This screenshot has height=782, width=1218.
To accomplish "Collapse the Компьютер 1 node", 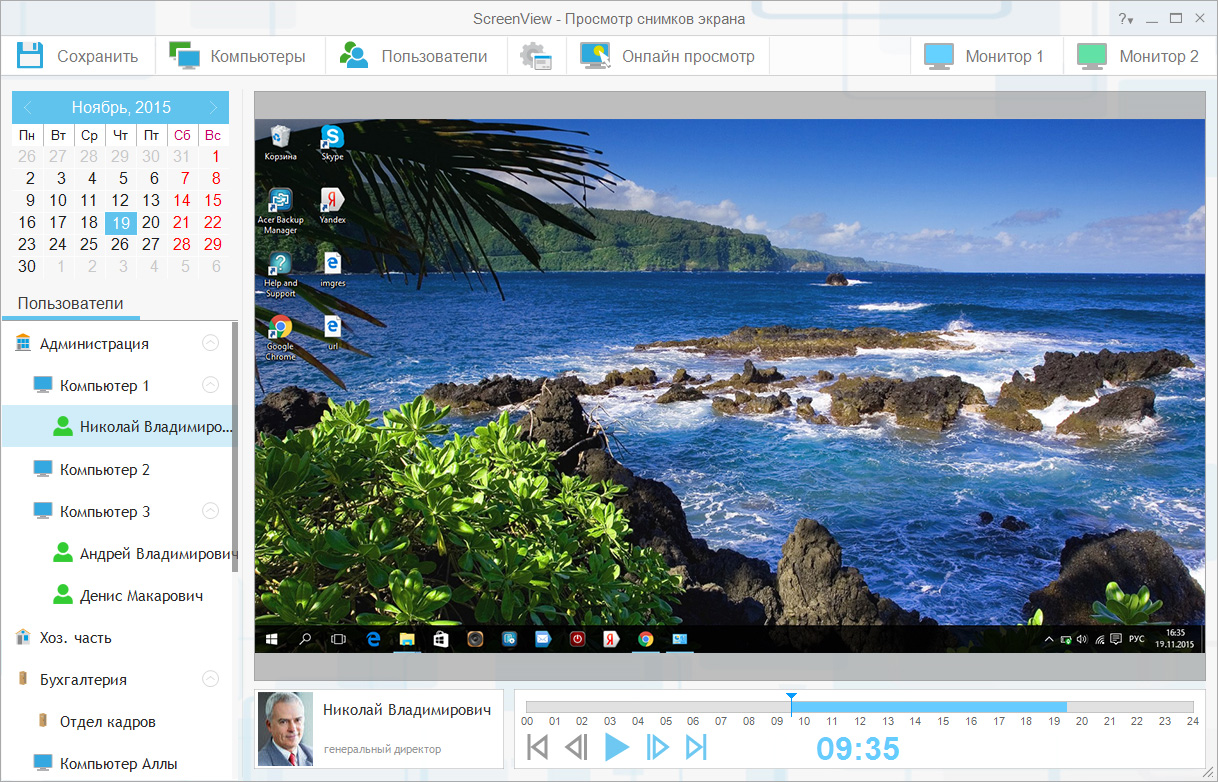I will 210,385.
